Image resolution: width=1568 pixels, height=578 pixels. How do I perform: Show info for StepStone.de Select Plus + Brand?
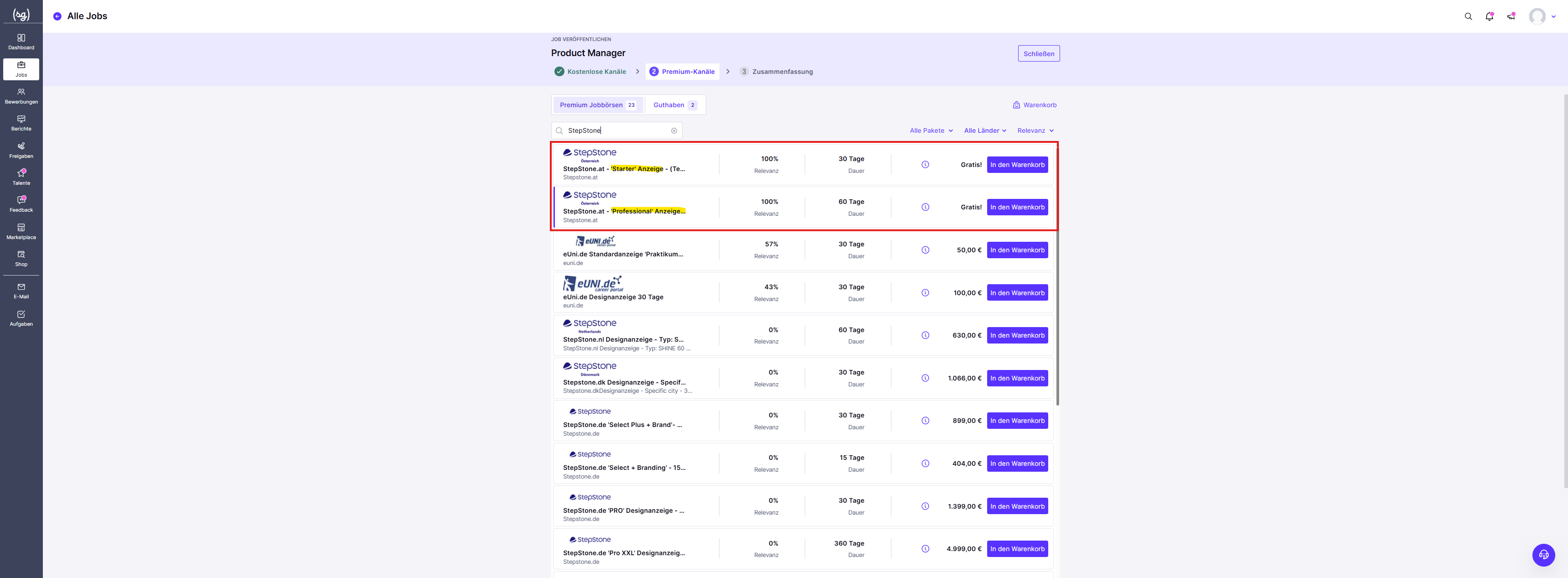tap(925, 421)
